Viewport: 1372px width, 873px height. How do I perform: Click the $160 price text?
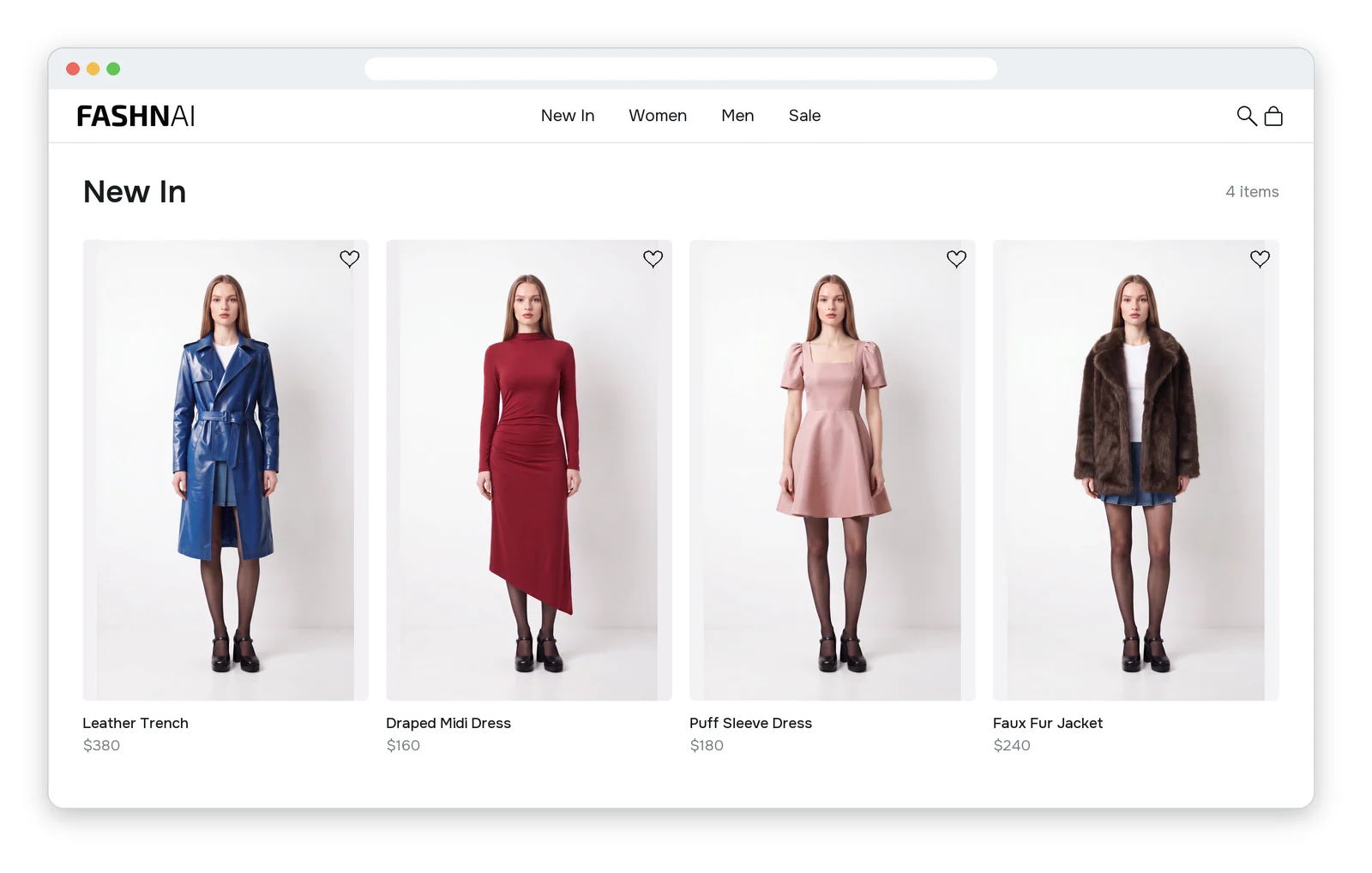[403, 745]
